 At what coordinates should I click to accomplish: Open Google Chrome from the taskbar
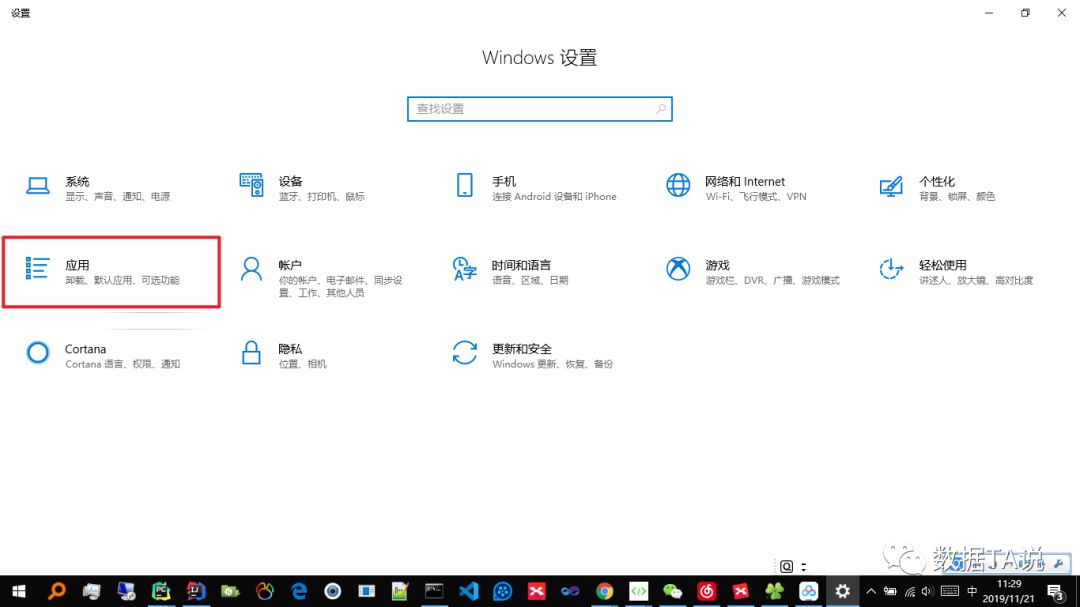point(604,591)
